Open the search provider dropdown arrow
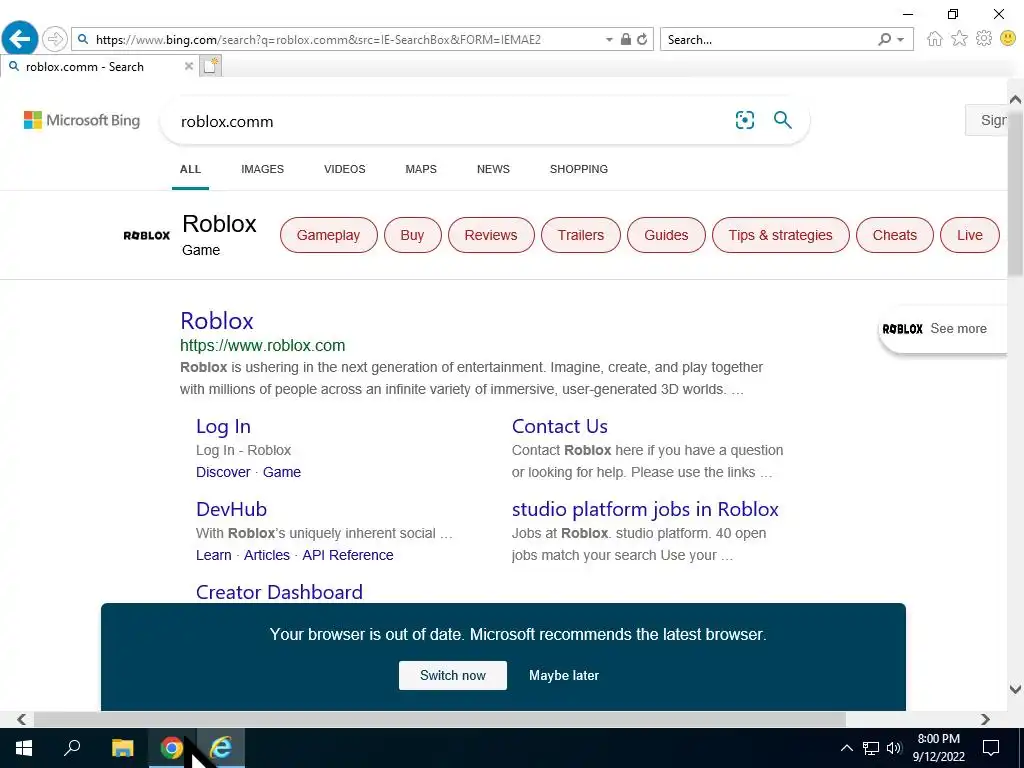This screenshot has height=768, width=1024. (901, 40)
